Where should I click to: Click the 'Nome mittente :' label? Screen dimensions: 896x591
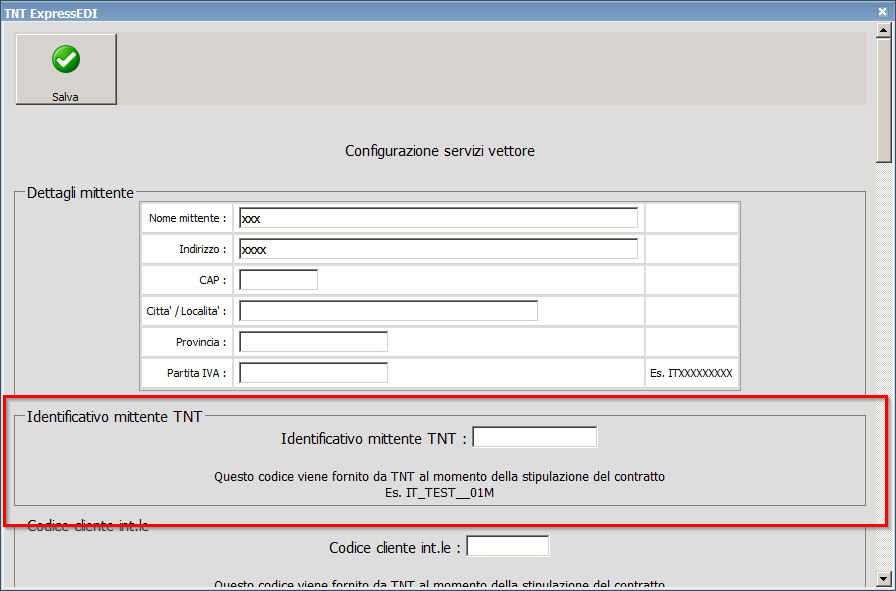point(187,218)
